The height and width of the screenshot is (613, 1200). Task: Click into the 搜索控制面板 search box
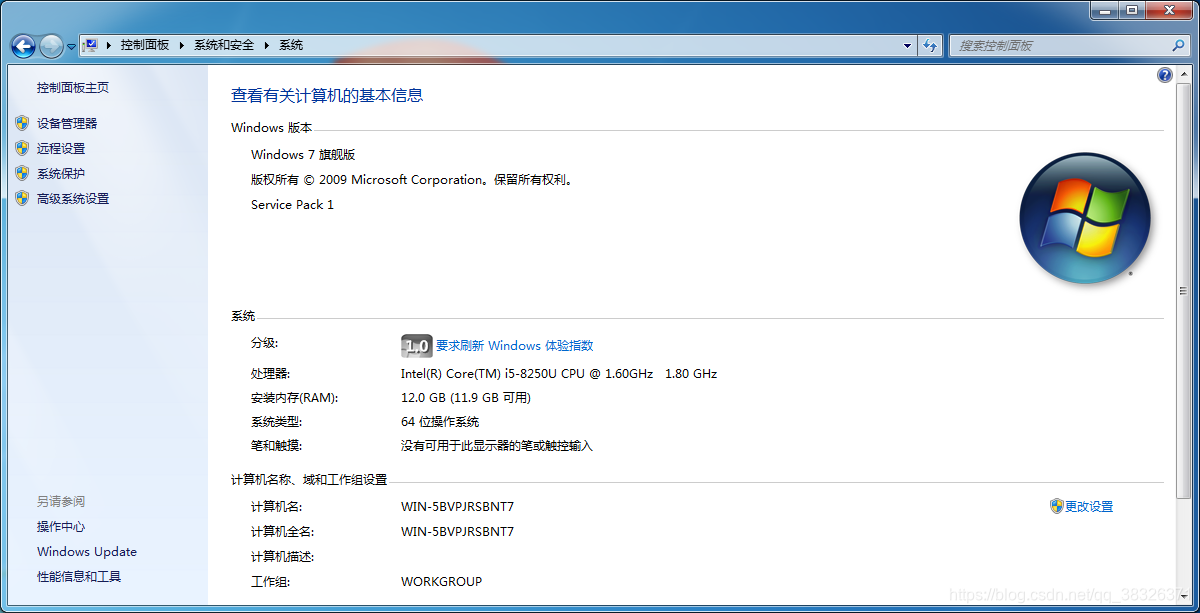pos(1058,46)
